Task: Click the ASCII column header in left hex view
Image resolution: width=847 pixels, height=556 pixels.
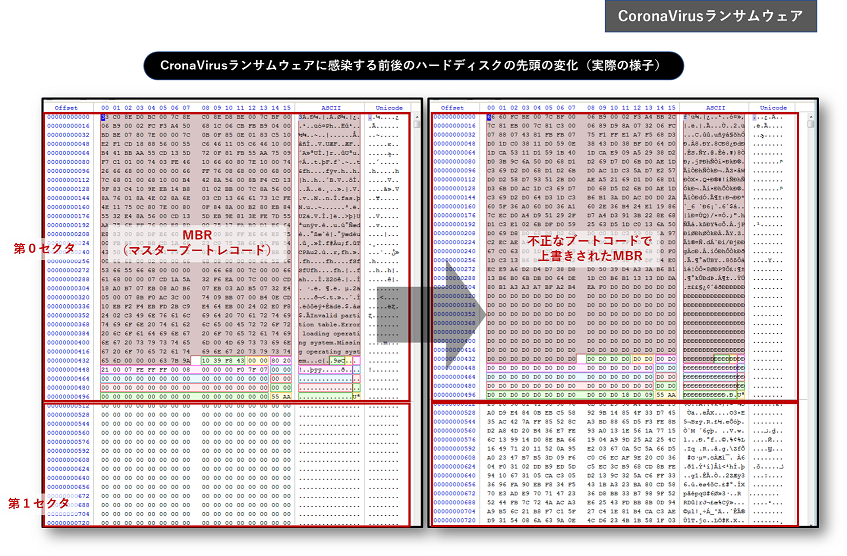Action: (331, 108)
